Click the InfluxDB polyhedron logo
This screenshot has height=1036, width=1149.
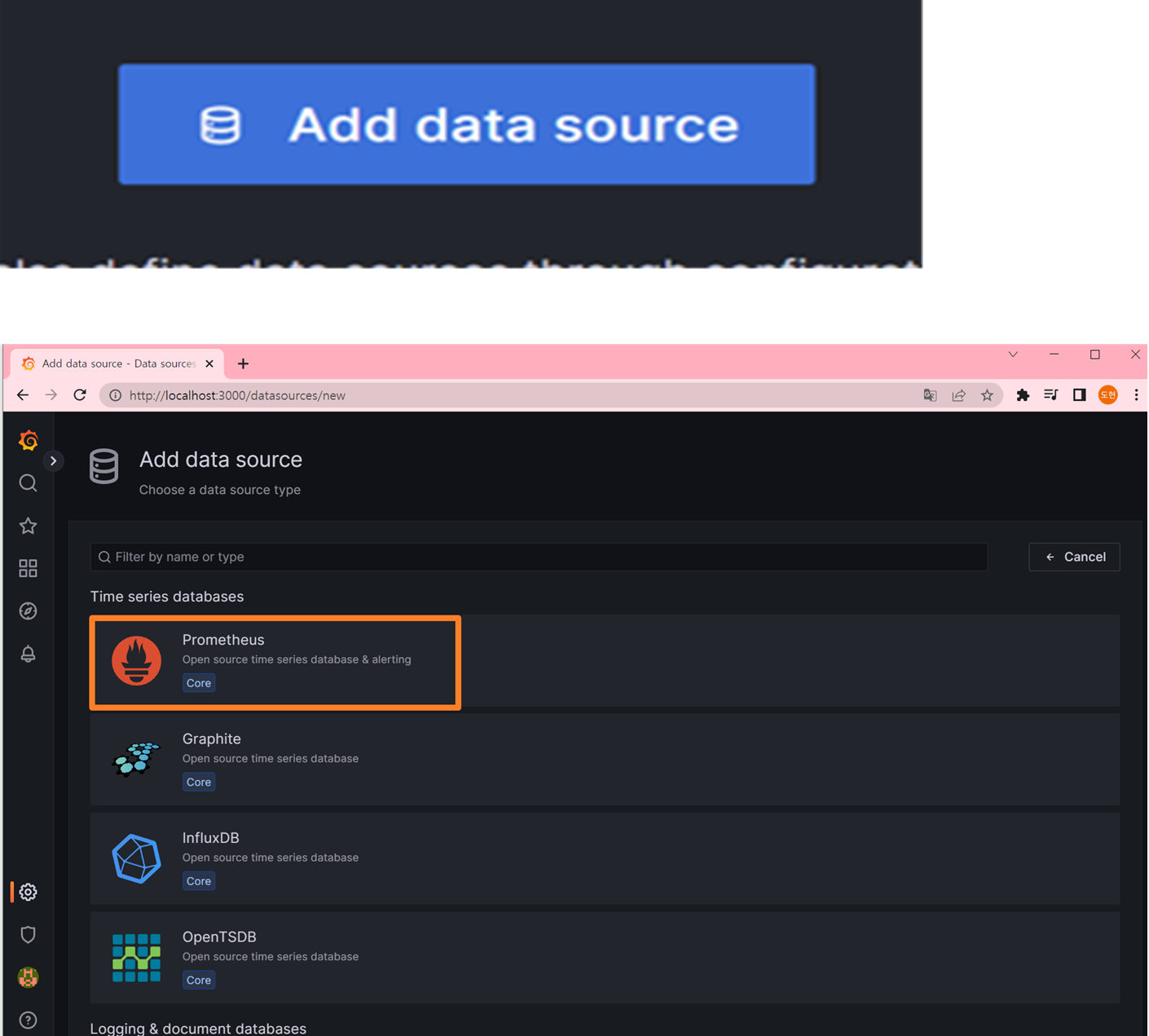coord(136,858)
